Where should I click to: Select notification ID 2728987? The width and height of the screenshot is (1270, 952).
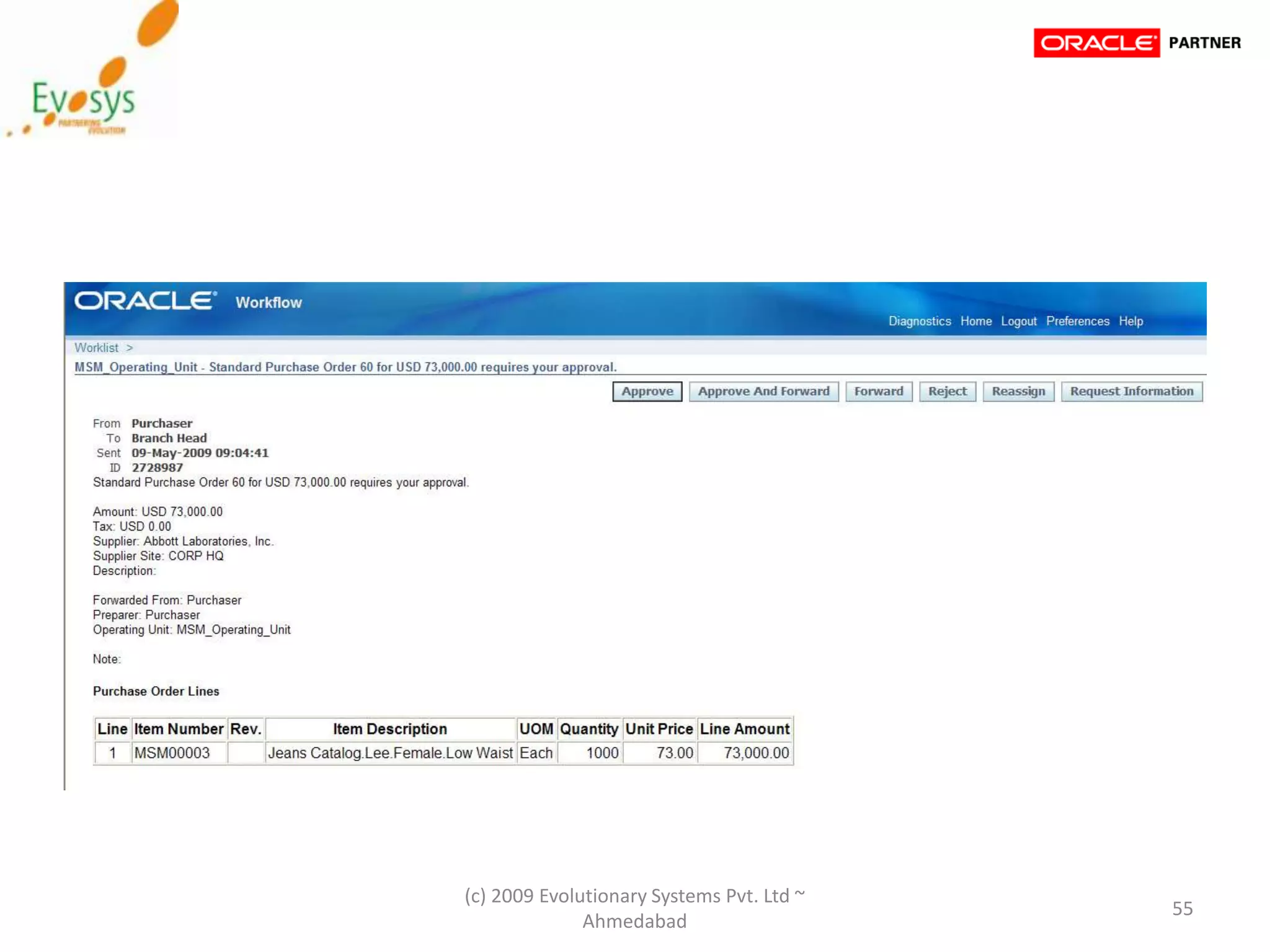tap(157, 468)
